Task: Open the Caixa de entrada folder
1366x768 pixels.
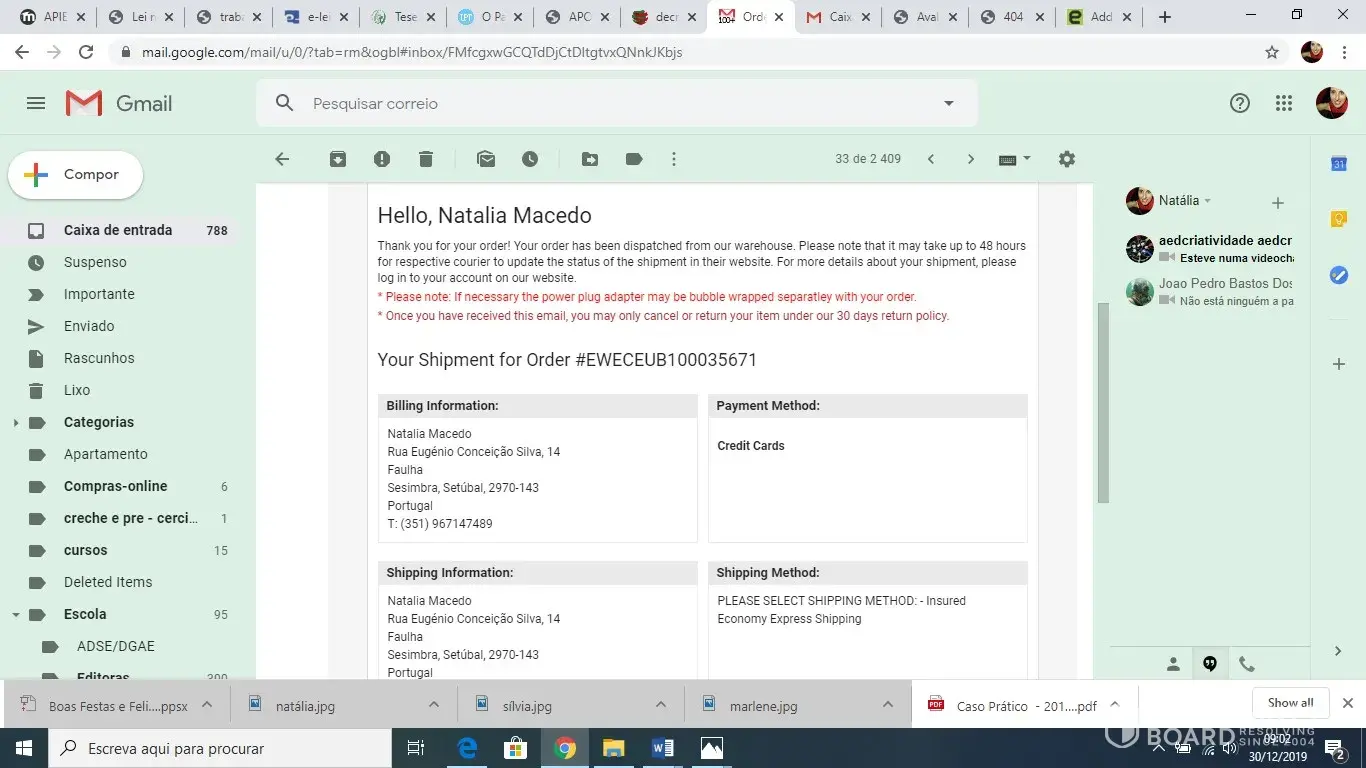Action: [118, 230]
